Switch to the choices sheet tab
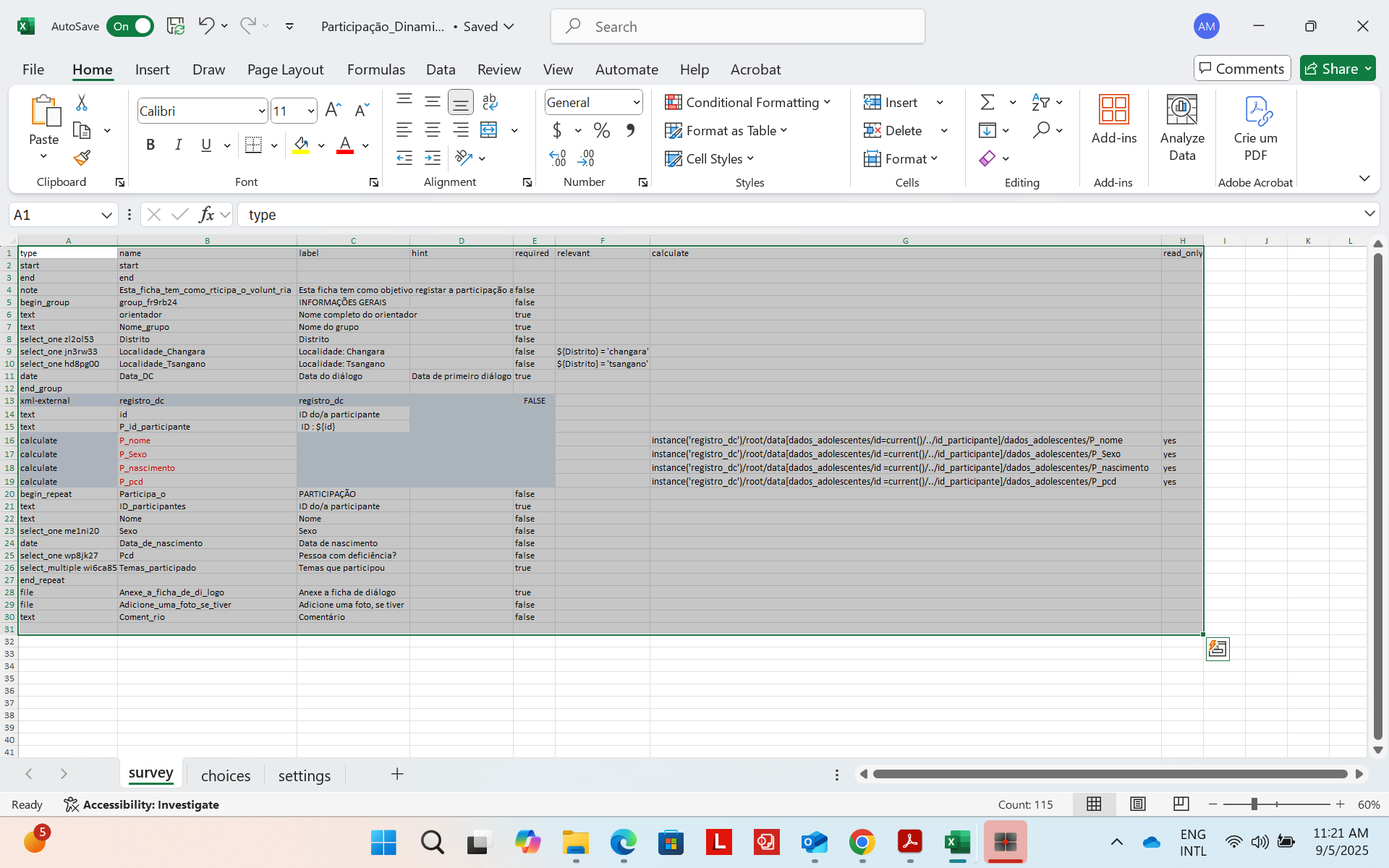Viewport: 1389px width, 868px height. click(x=225, y=775)
